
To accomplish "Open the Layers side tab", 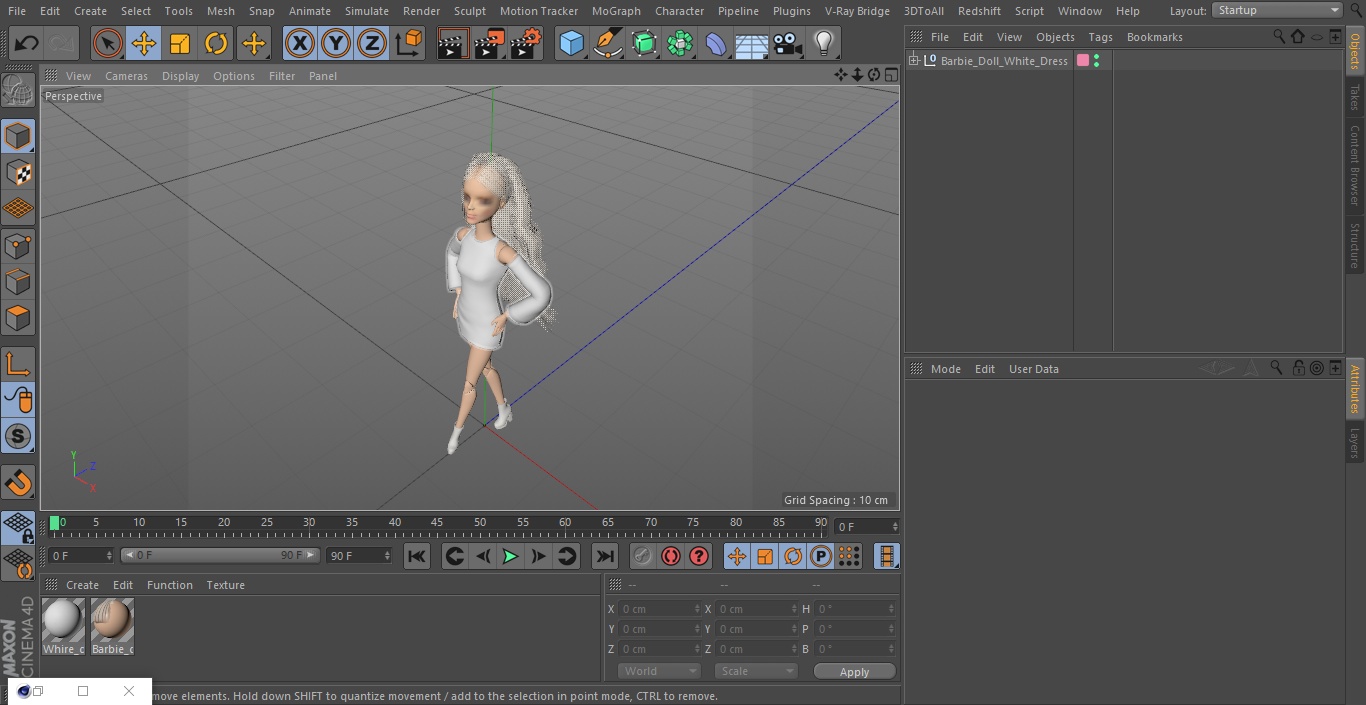I will [1355, 443].
